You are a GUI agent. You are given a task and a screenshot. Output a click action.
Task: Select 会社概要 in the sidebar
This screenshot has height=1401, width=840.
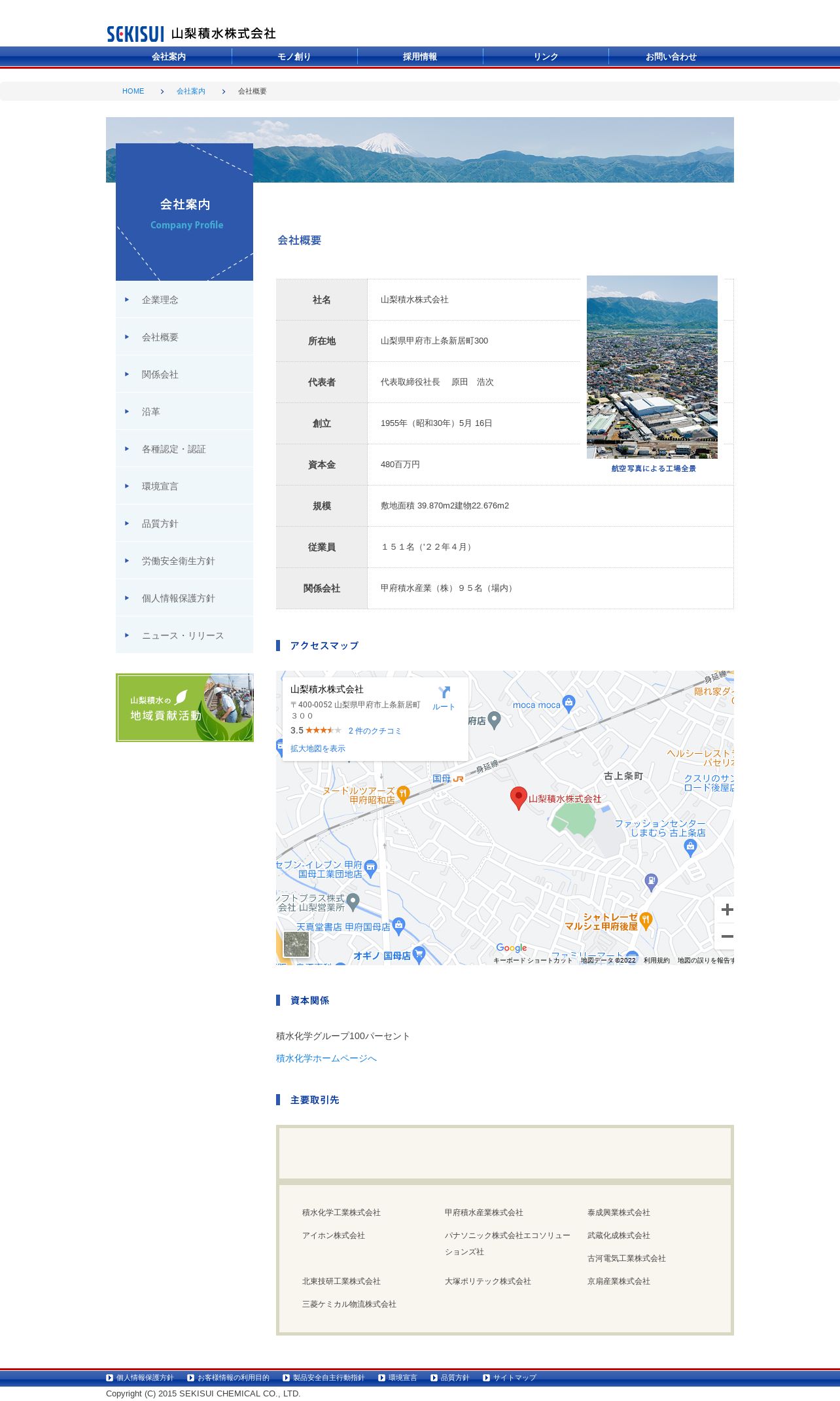point(184,337)
